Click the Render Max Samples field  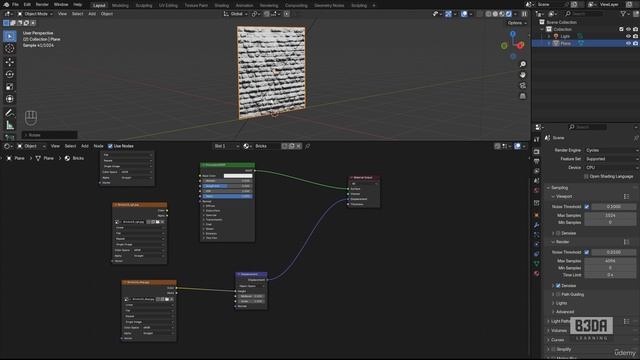[x=610, y=260]
